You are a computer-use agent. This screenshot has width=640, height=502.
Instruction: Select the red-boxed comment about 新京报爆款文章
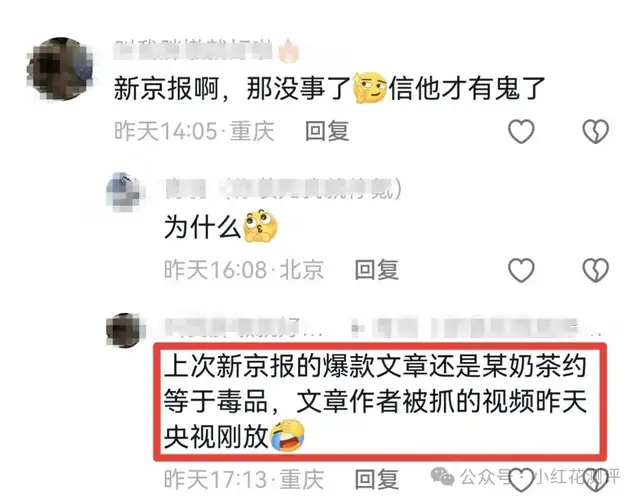click(379, 402)
